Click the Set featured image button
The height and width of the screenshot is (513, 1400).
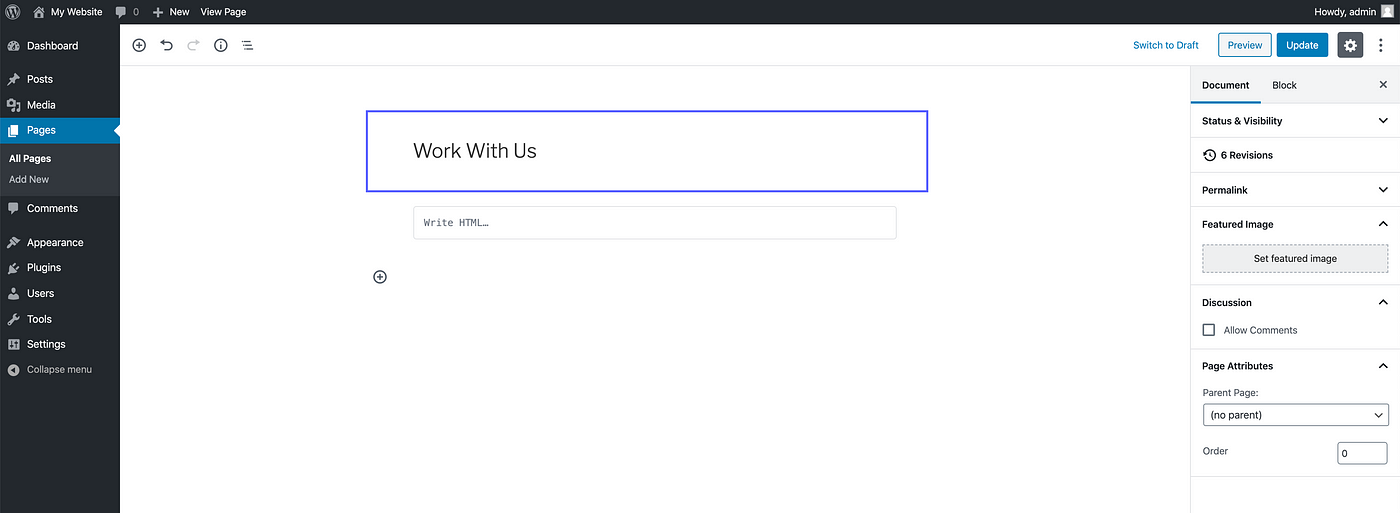[x=1295, y=259]
